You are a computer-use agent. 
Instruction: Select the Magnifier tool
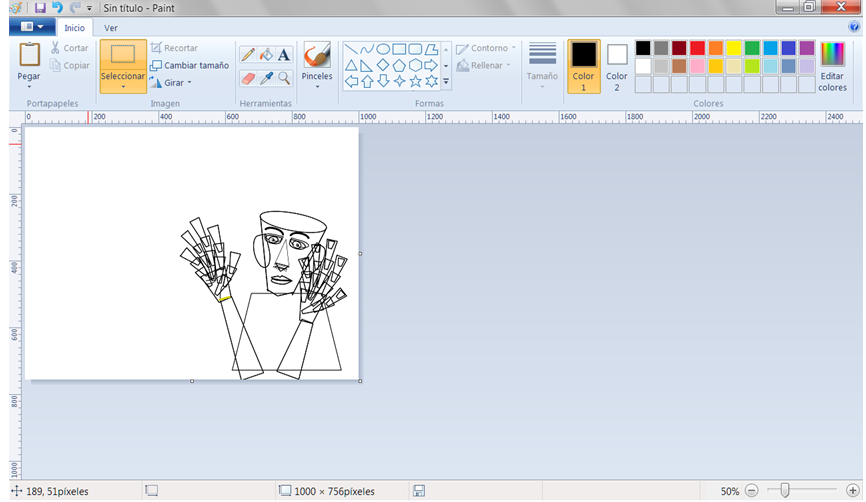284,78
